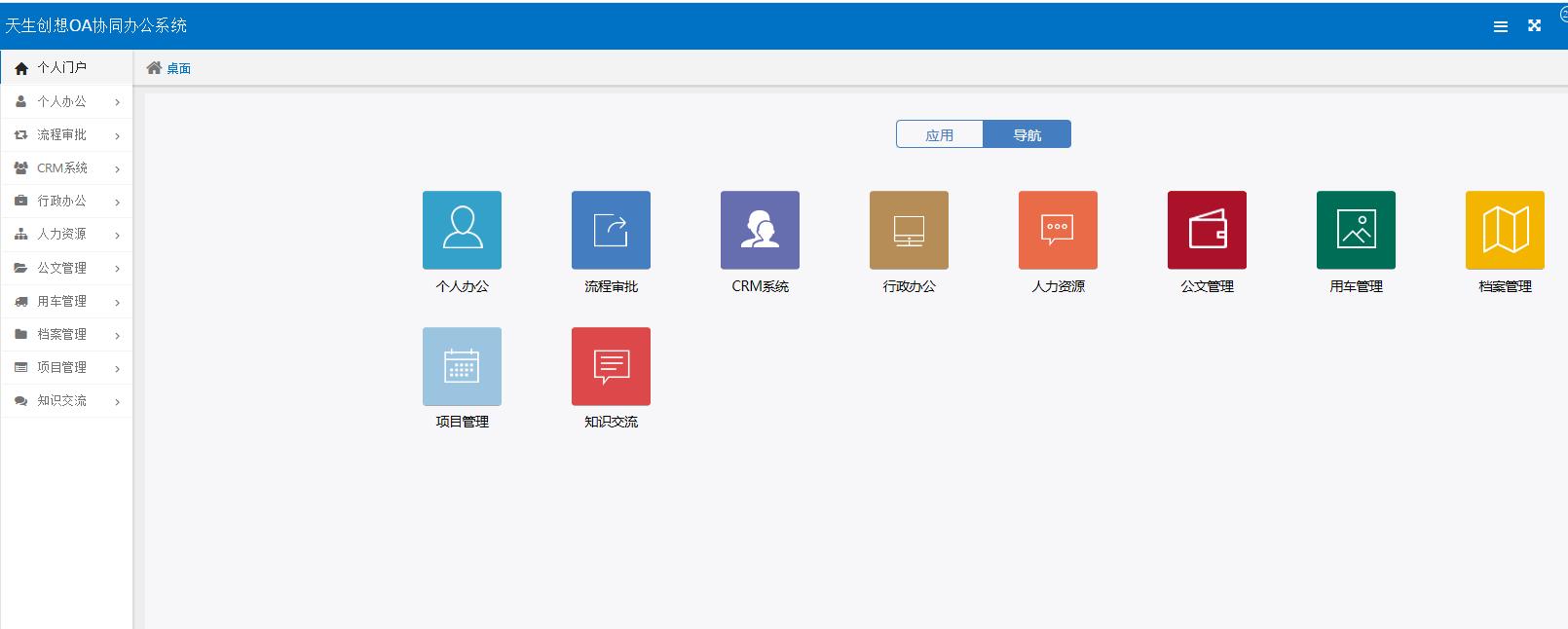The width and height of the screenshot is (1568, 629).
Task: Open the 知识交流 red chat tile icon
Action: coord(611,366)
